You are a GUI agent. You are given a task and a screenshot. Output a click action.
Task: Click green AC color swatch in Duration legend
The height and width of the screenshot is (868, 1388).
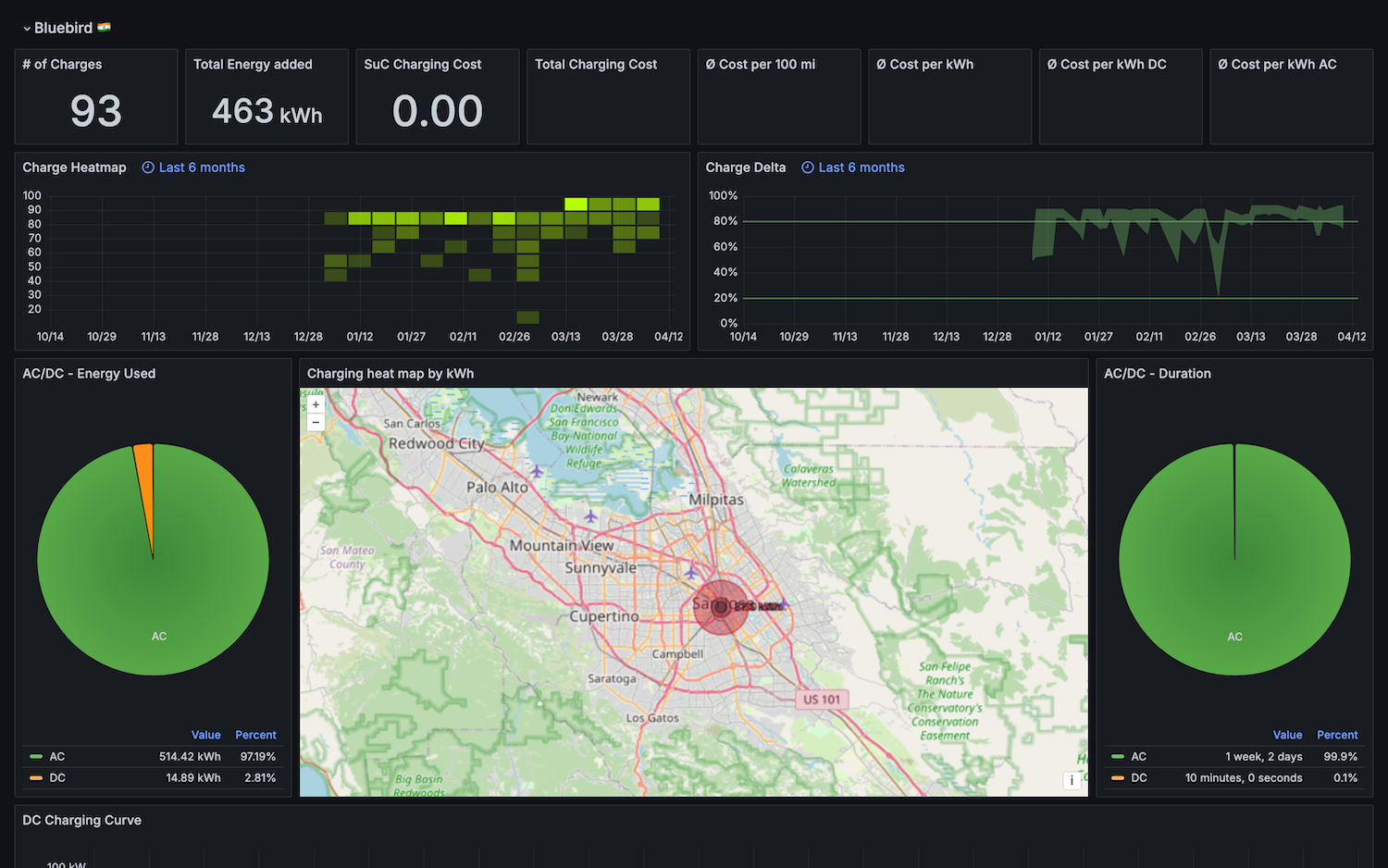(1118, 757)
